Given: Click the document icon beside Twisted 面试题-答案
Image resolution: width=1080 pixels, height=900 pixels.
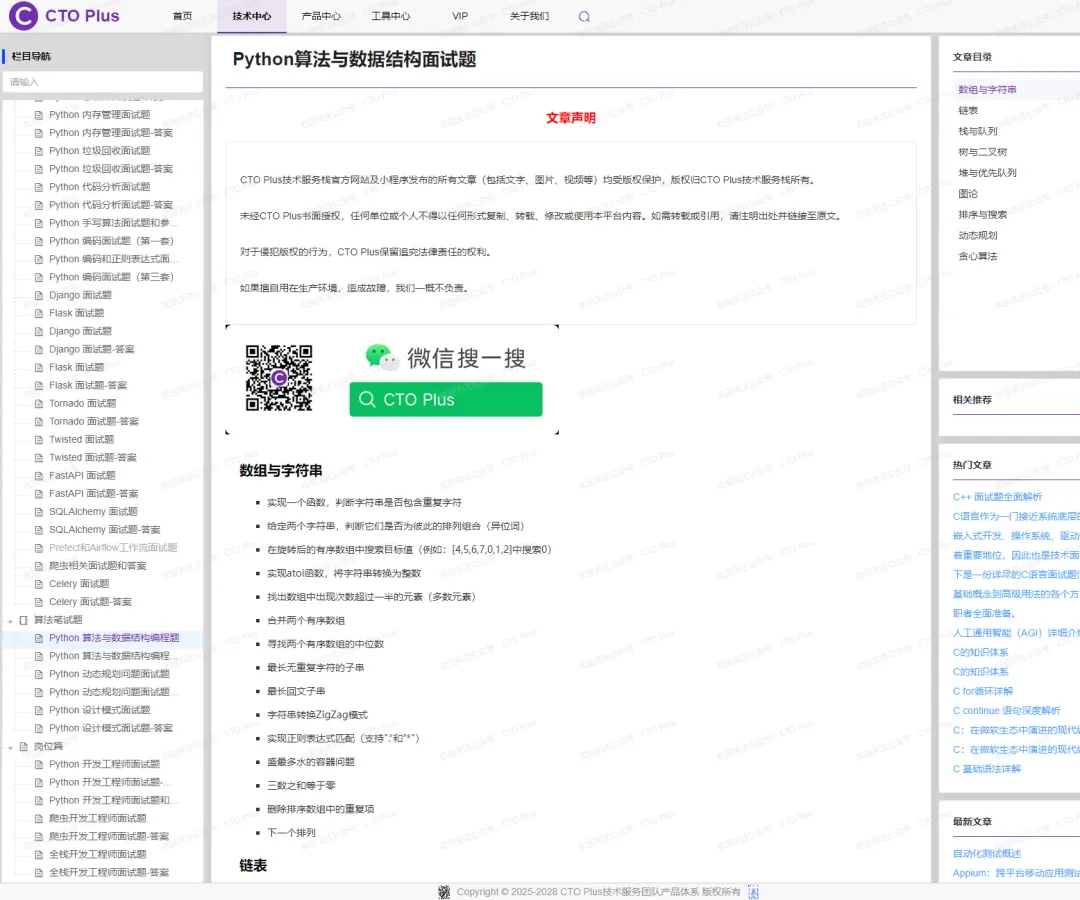Looking at the screenshot, I should tap(39, 457).
